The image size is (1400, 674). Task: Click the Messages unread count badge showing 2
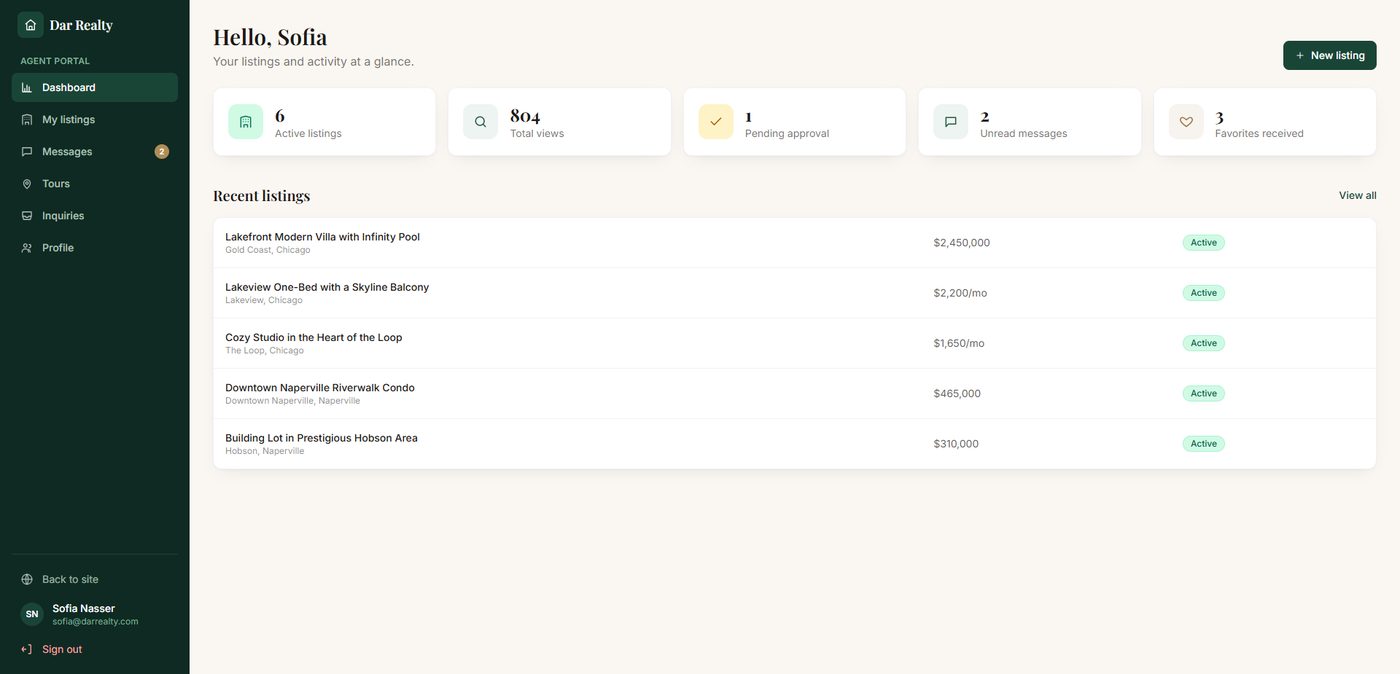coord(162,152)
